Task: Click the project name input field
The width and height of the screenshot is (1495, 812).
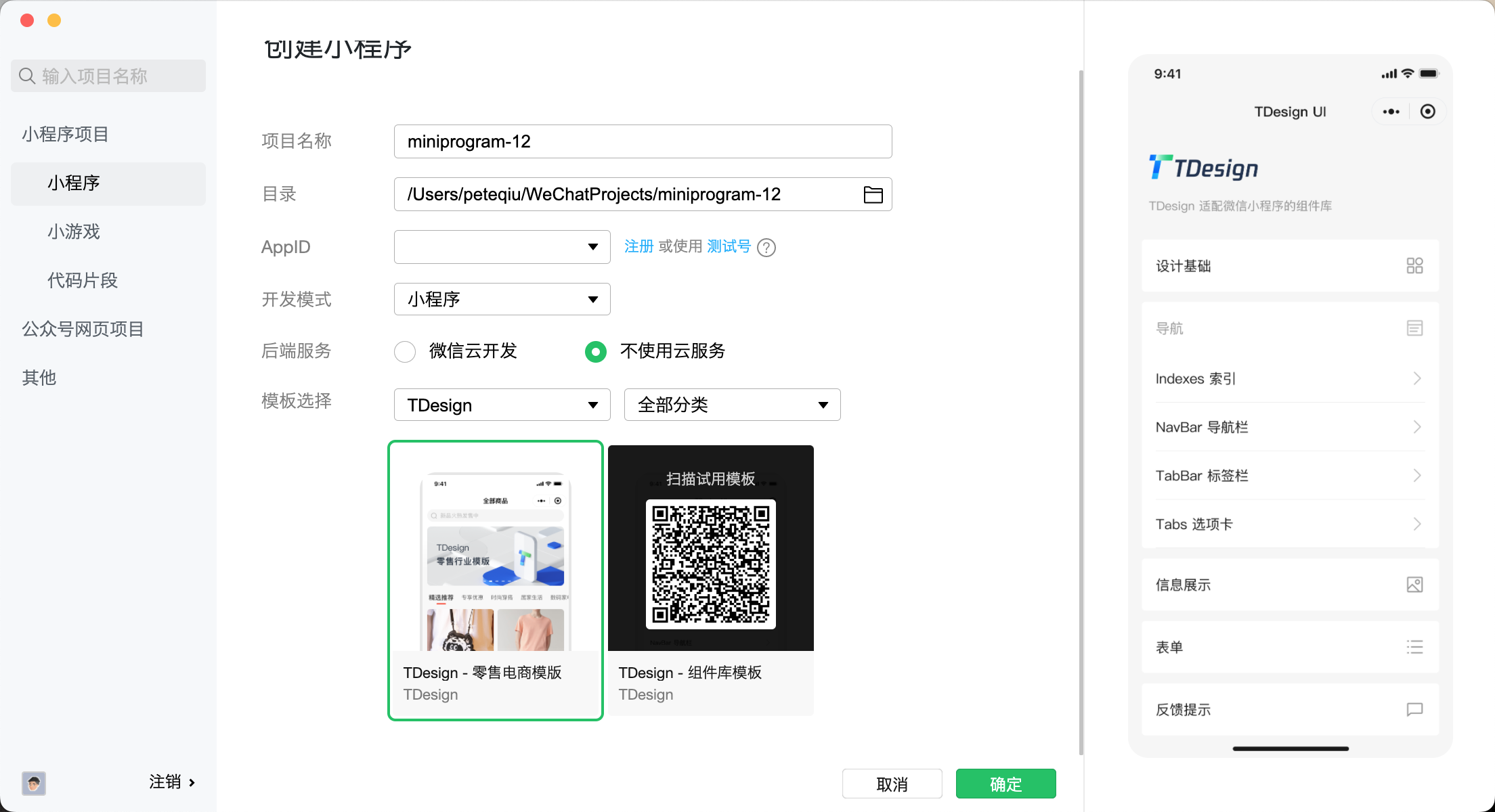Action: click(x=642, y=141)
